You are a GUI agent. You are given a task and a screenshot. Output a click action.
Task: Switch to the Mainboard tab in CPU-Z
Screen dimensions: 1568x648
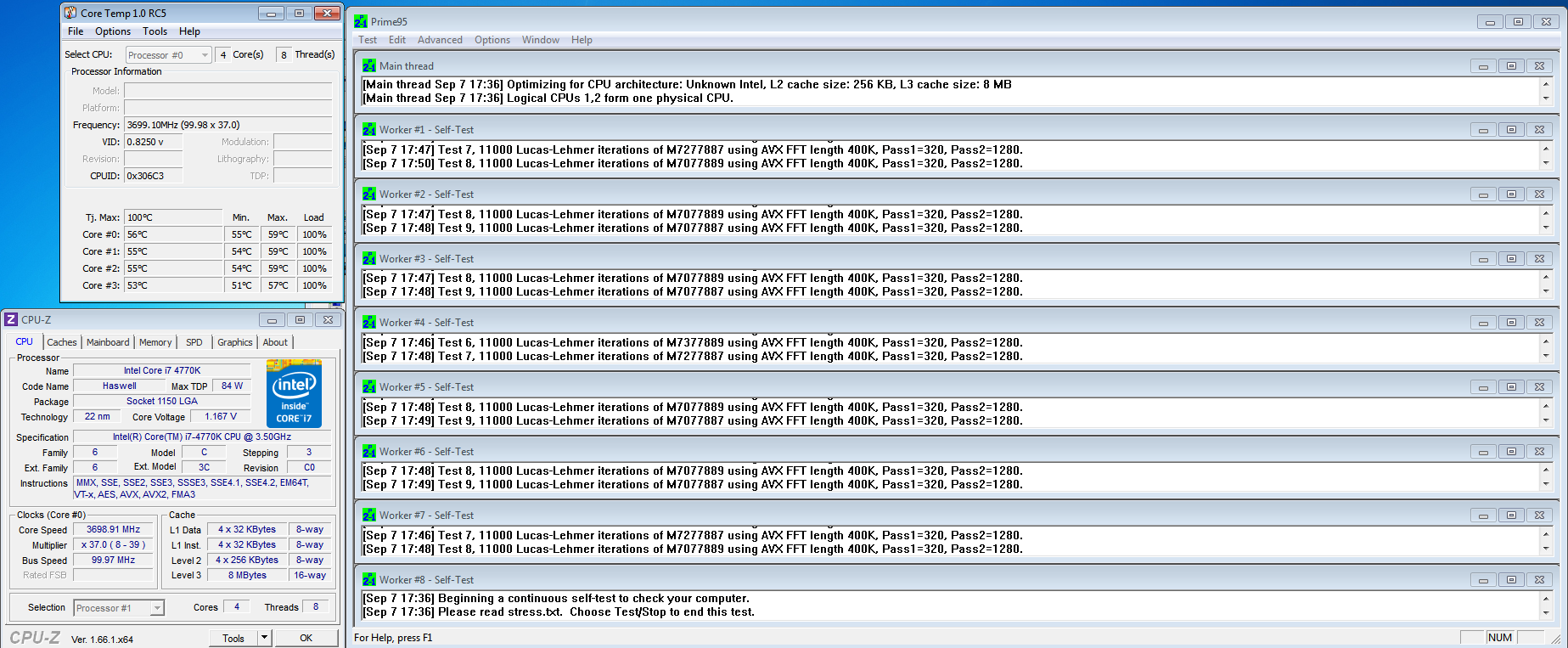click(x=108, y=342)
